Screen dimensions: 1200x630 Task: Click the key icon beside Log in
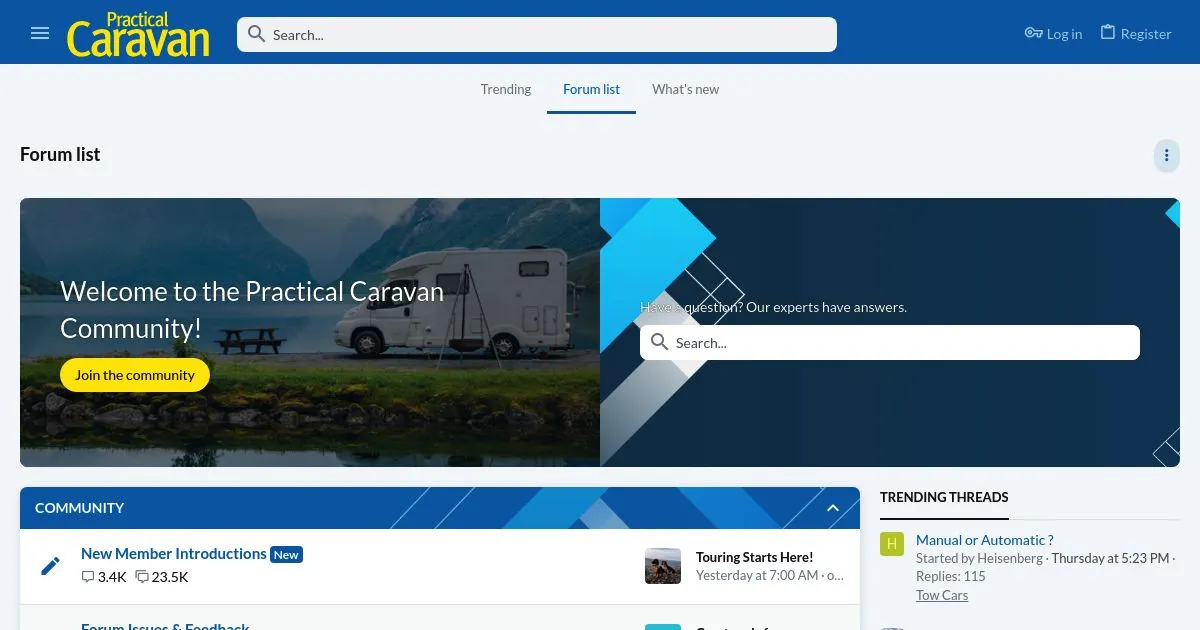pyautogui.click(x=1033, y=33)
